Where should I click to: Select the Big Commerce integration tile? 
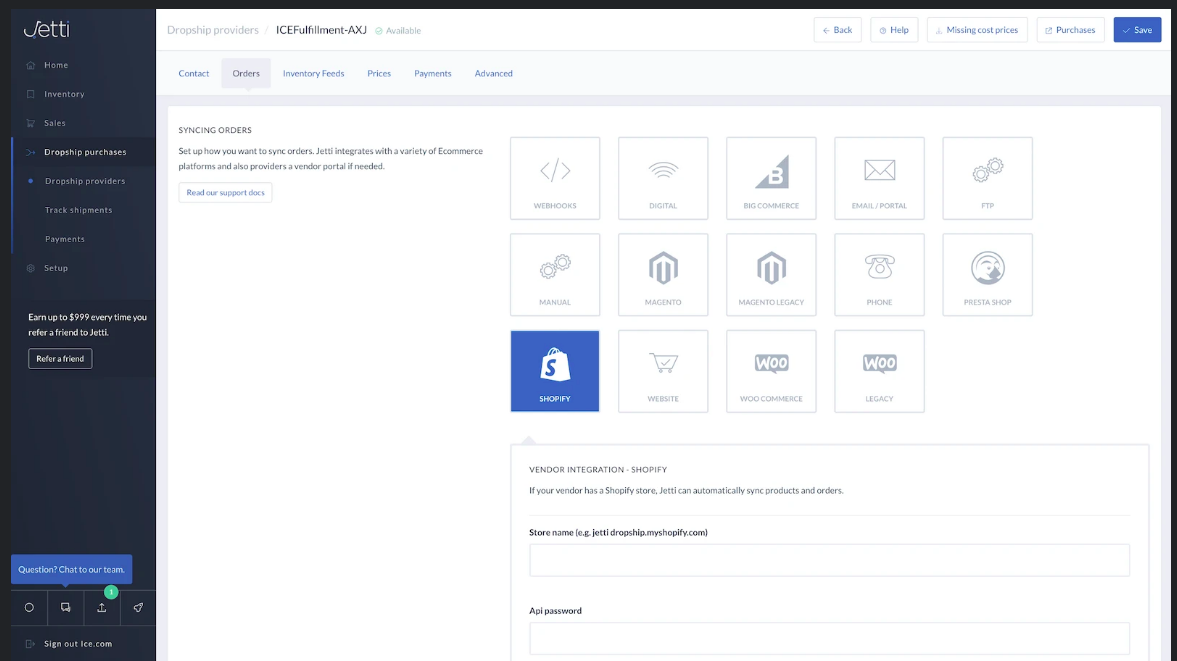pyautogui.click(x=771, y=179)
